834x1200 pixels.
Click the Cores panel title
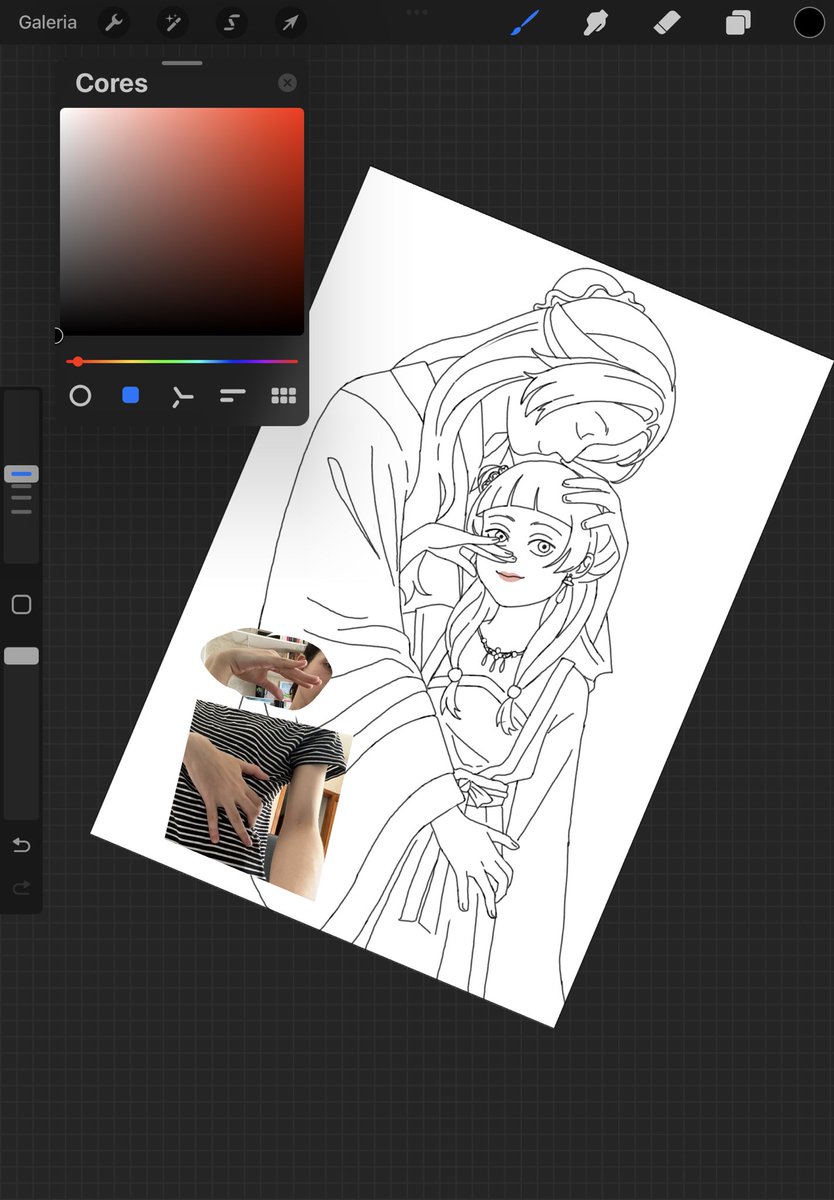111,83
